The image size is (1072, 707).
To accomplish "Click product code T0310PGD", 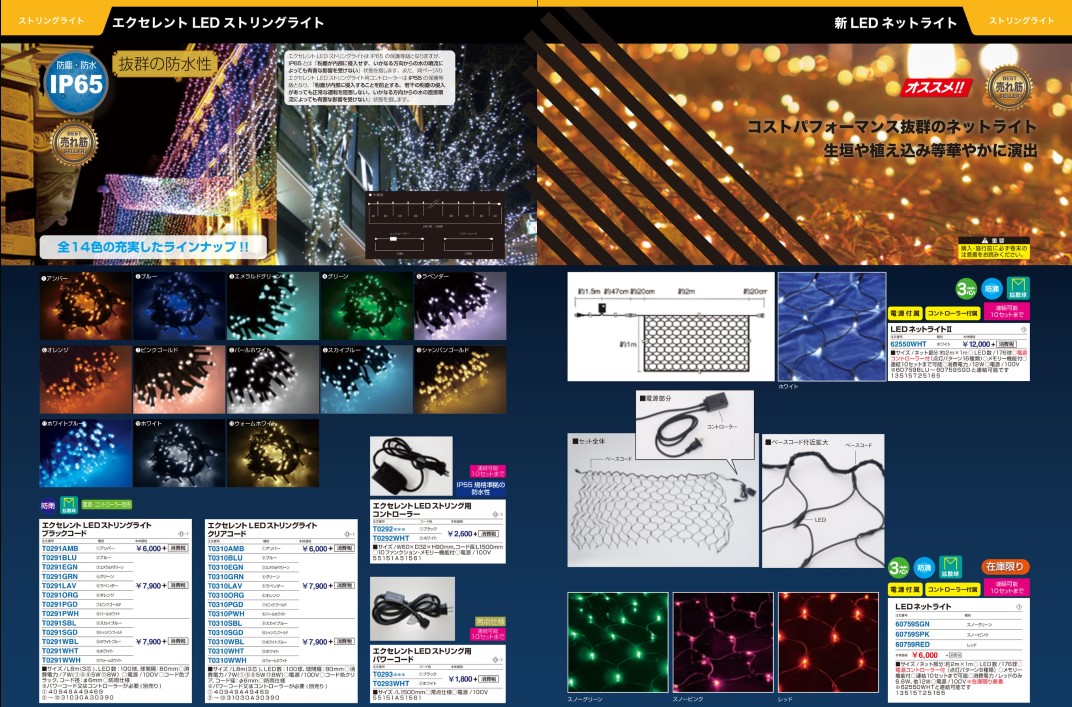I will 226,604.
